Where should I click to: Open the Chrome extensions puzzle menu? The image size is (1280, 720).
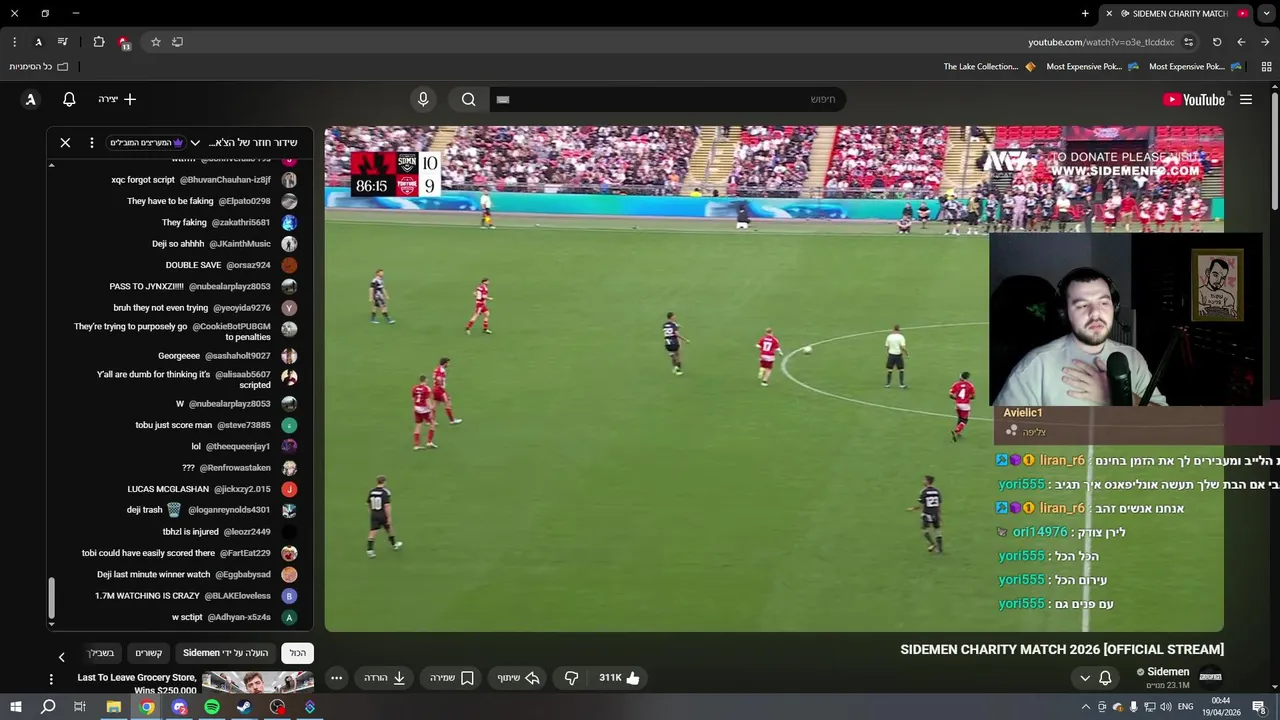coord(99,42)
